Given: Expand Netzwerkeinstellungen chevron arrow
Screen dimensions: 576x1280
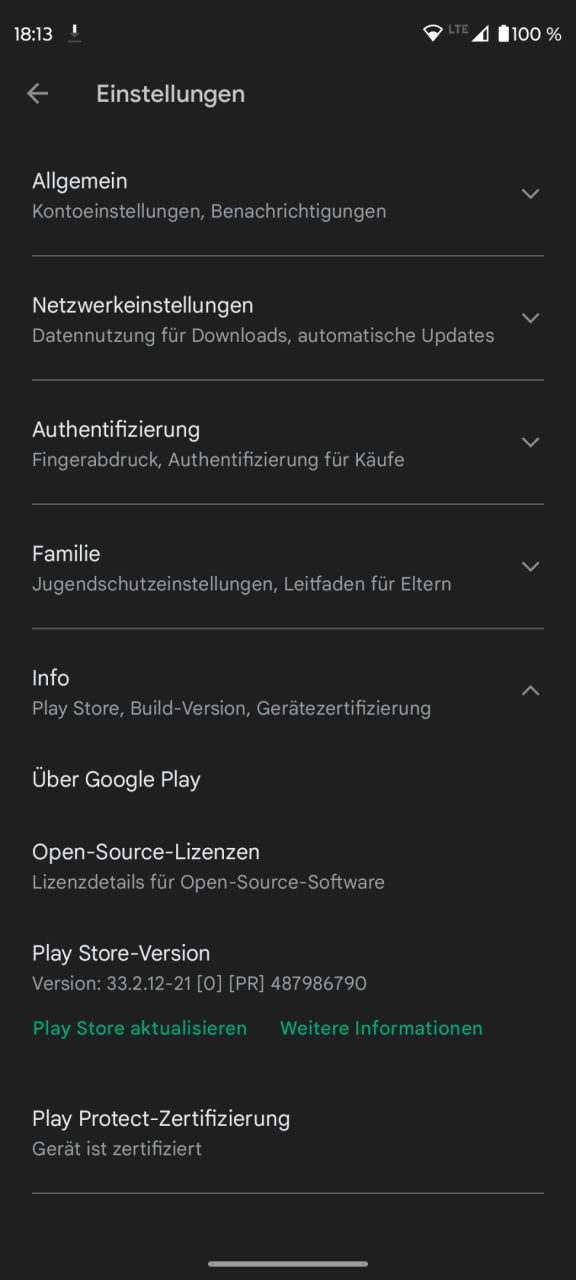Looking at the screenshot, I should 531,318.
